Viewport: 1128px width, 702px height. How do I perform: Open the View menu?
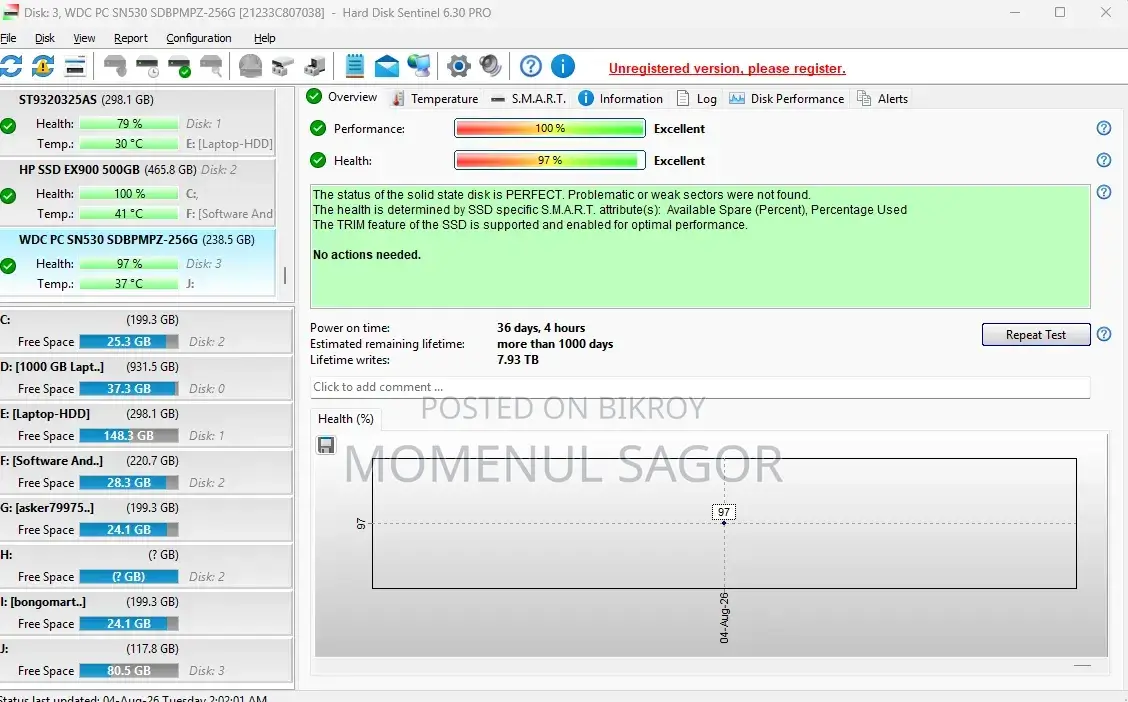click(x=84, y=38)
